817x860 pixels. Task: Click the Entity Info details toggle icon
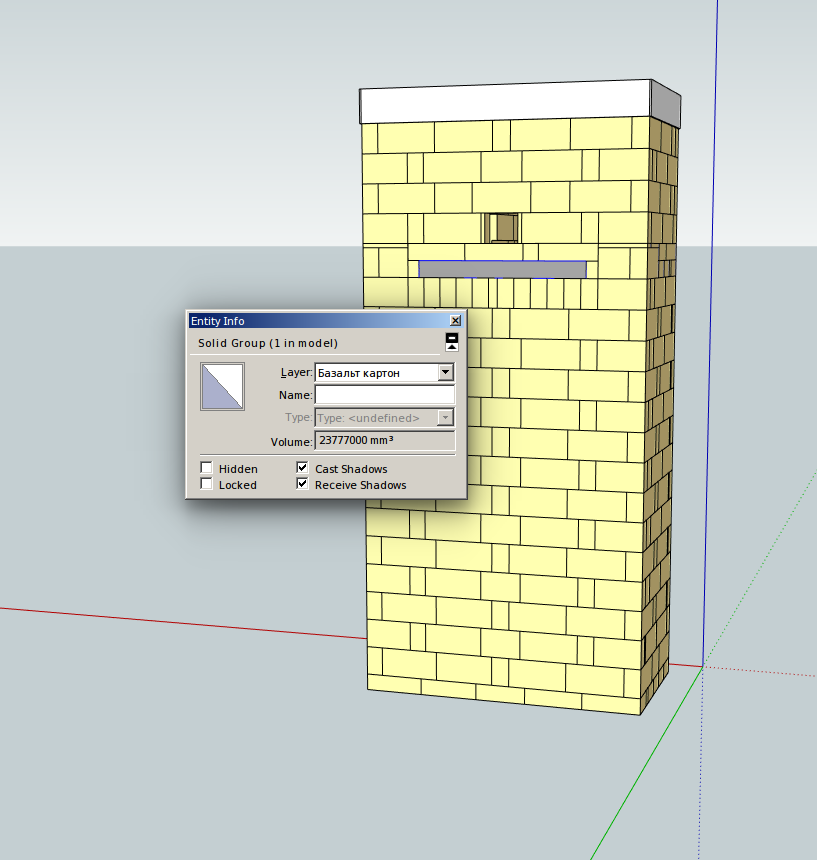coord(452,342)
